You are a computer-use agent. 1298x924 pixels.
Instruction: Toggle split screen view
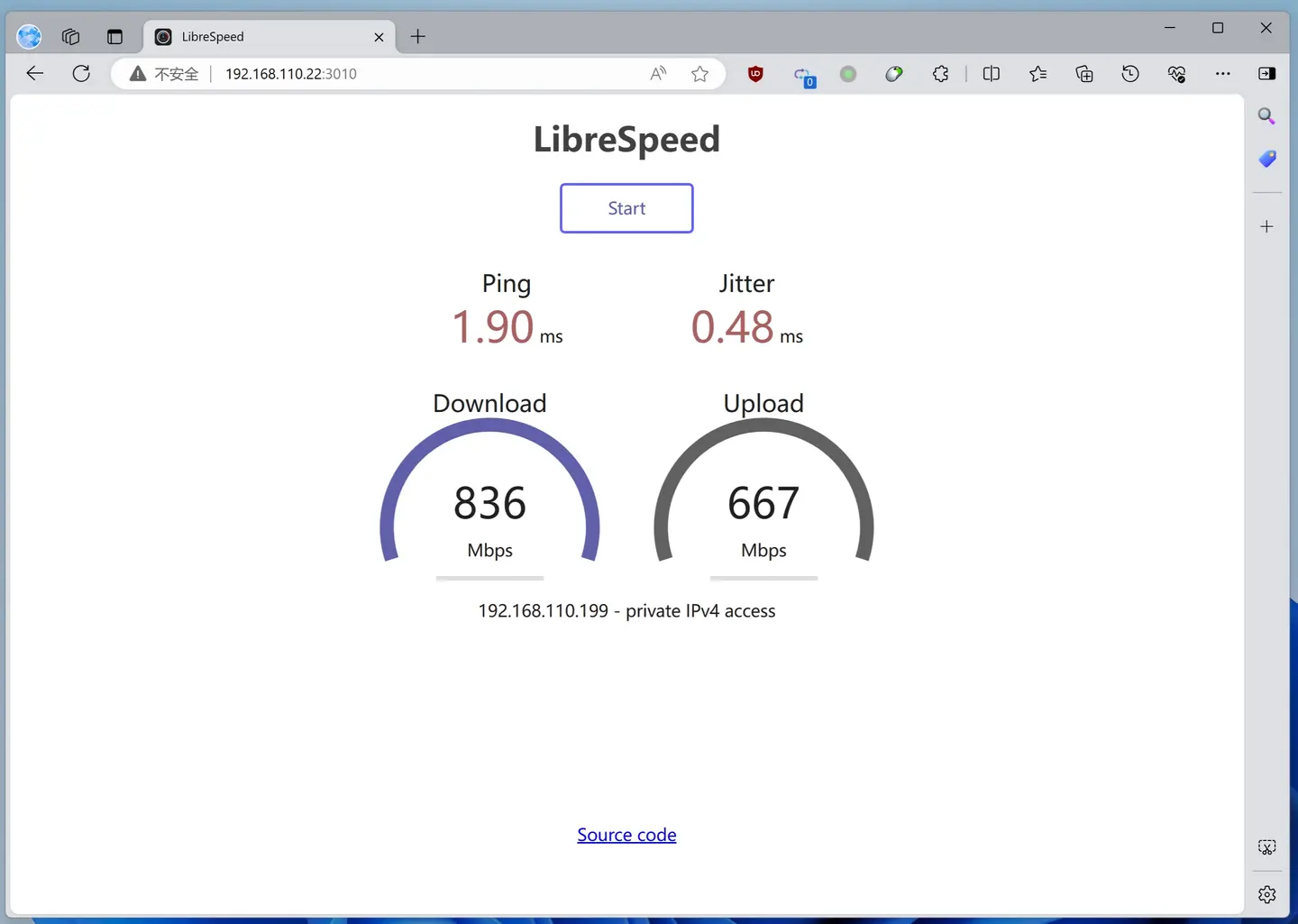[991, 74]
